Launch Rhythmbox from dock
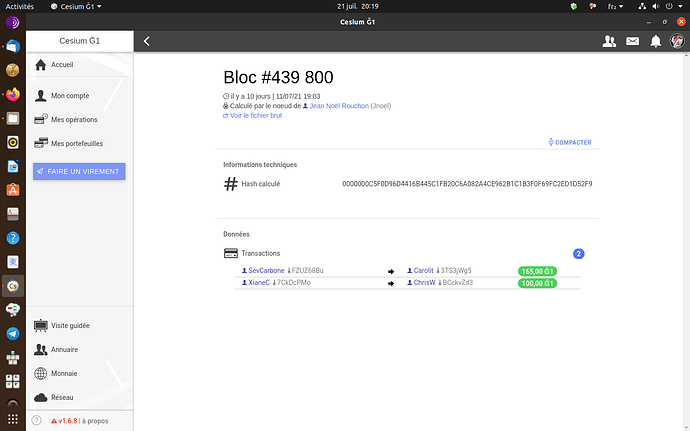Screen dimensions: 690x431 coord(13,142)
